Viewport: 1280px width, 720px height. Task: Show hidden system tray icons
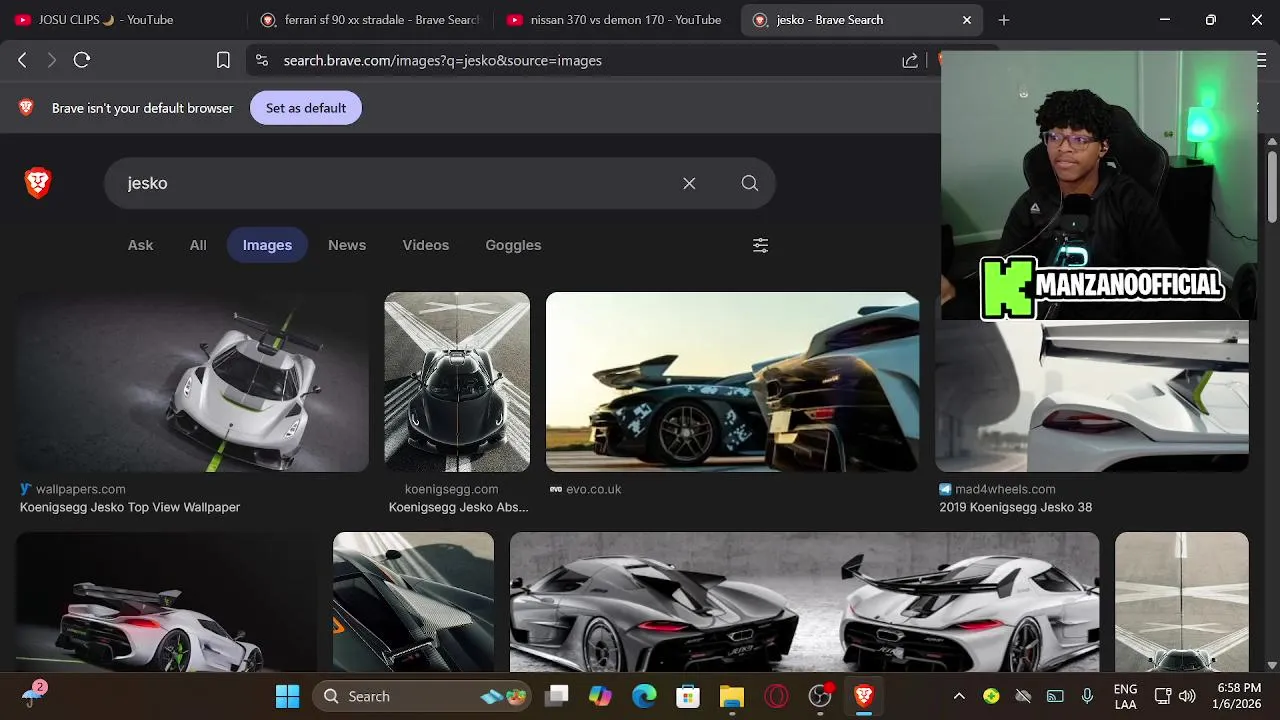959,696
